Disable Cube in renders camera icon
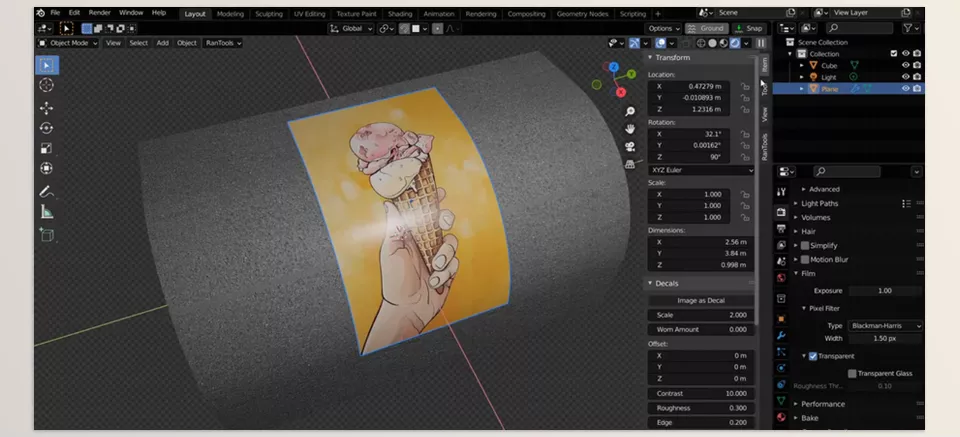This screenshot has width=960, height=437. click(x=917, y=65)
